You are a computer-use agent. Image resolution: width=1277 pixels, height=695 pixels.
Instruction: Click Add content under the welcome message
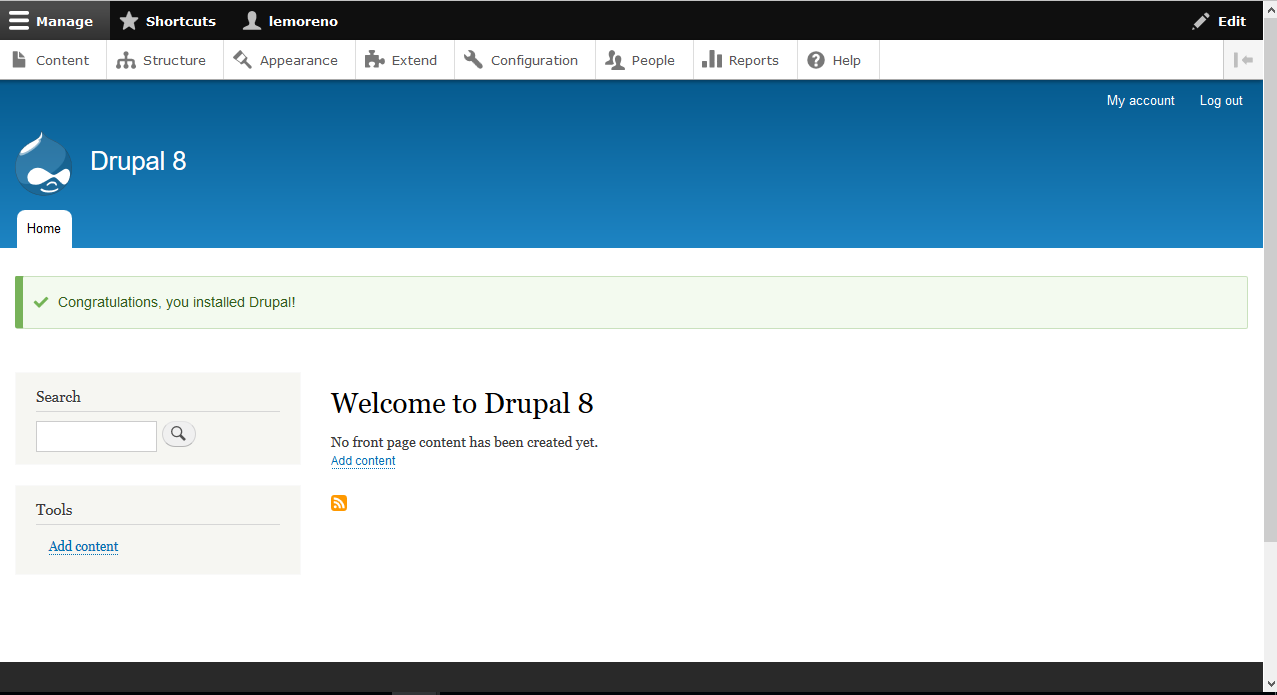point(363,461)
